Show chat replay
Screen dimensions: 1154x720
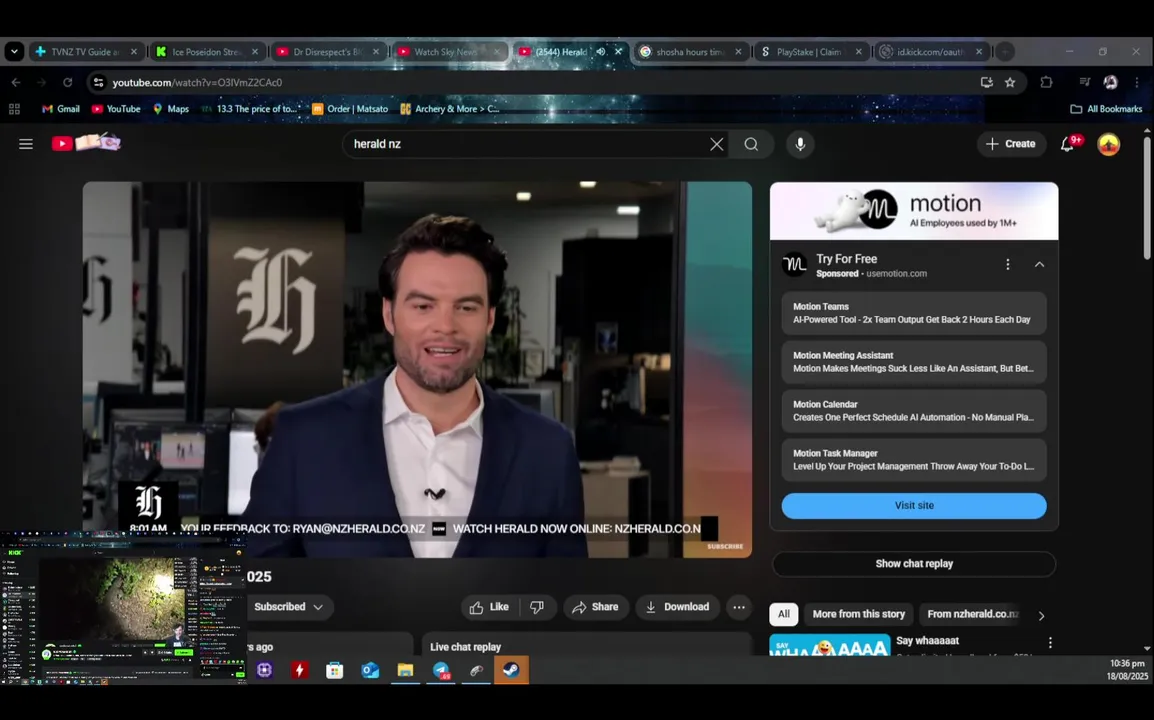(x=913, y=564)
